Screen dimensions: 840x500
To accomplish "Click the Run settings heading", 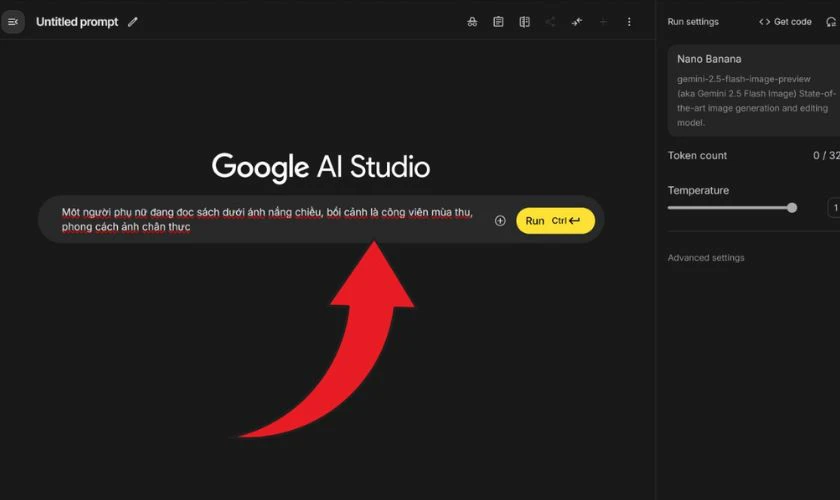I will tap(693, 22).
